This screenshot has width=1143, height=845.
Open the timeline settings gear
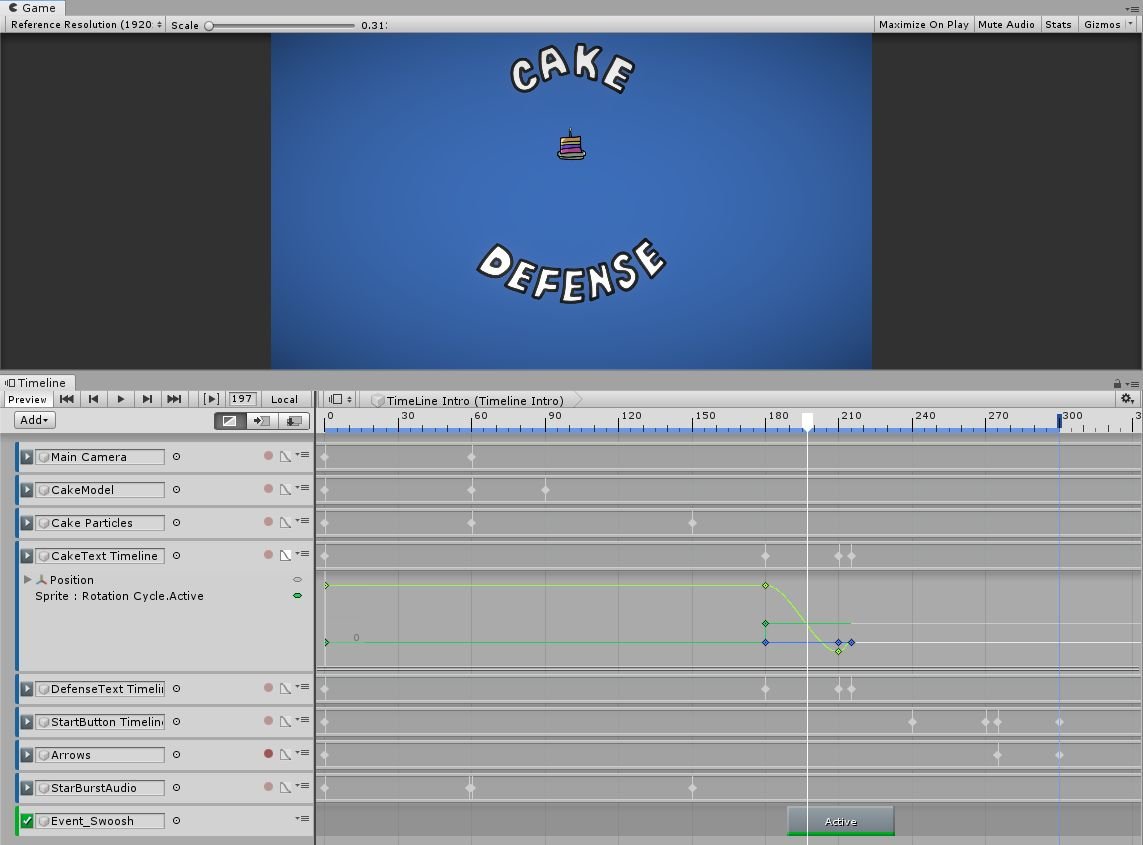pyautogui.click(x=1127, y=399)
